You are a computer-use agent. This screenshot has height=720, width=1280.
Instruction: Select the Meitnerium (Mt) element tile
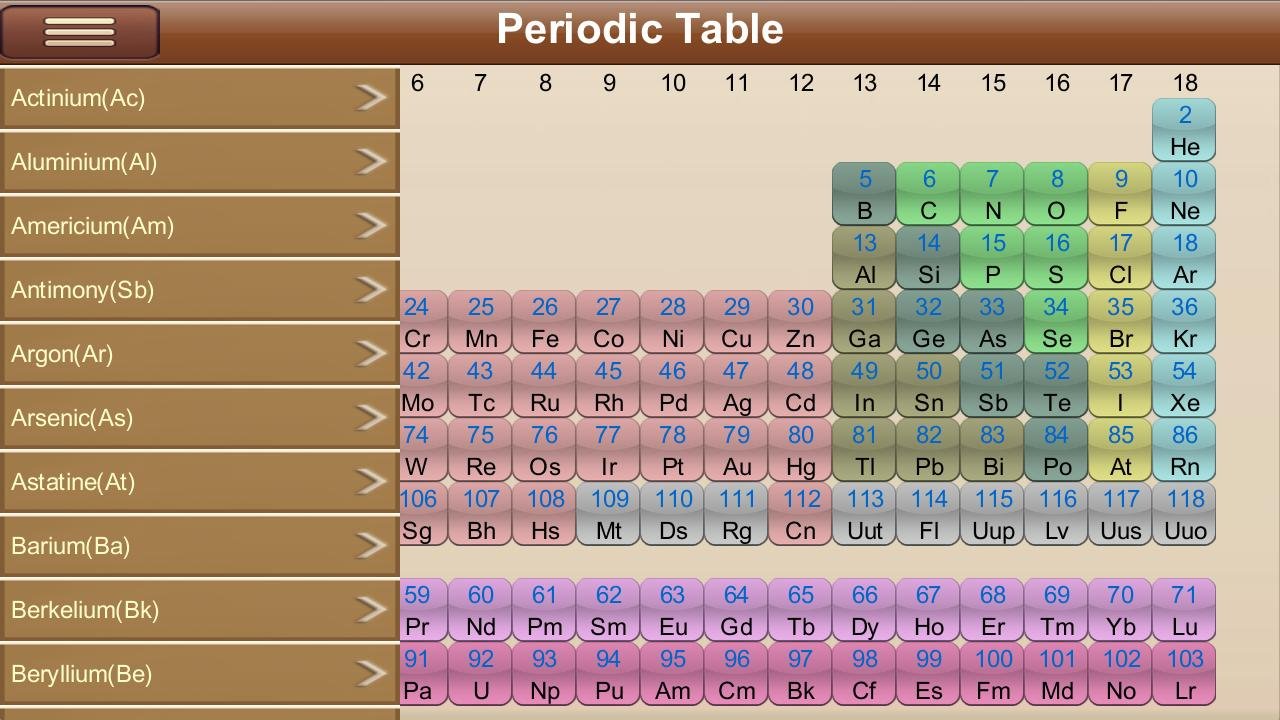(608, 514)
